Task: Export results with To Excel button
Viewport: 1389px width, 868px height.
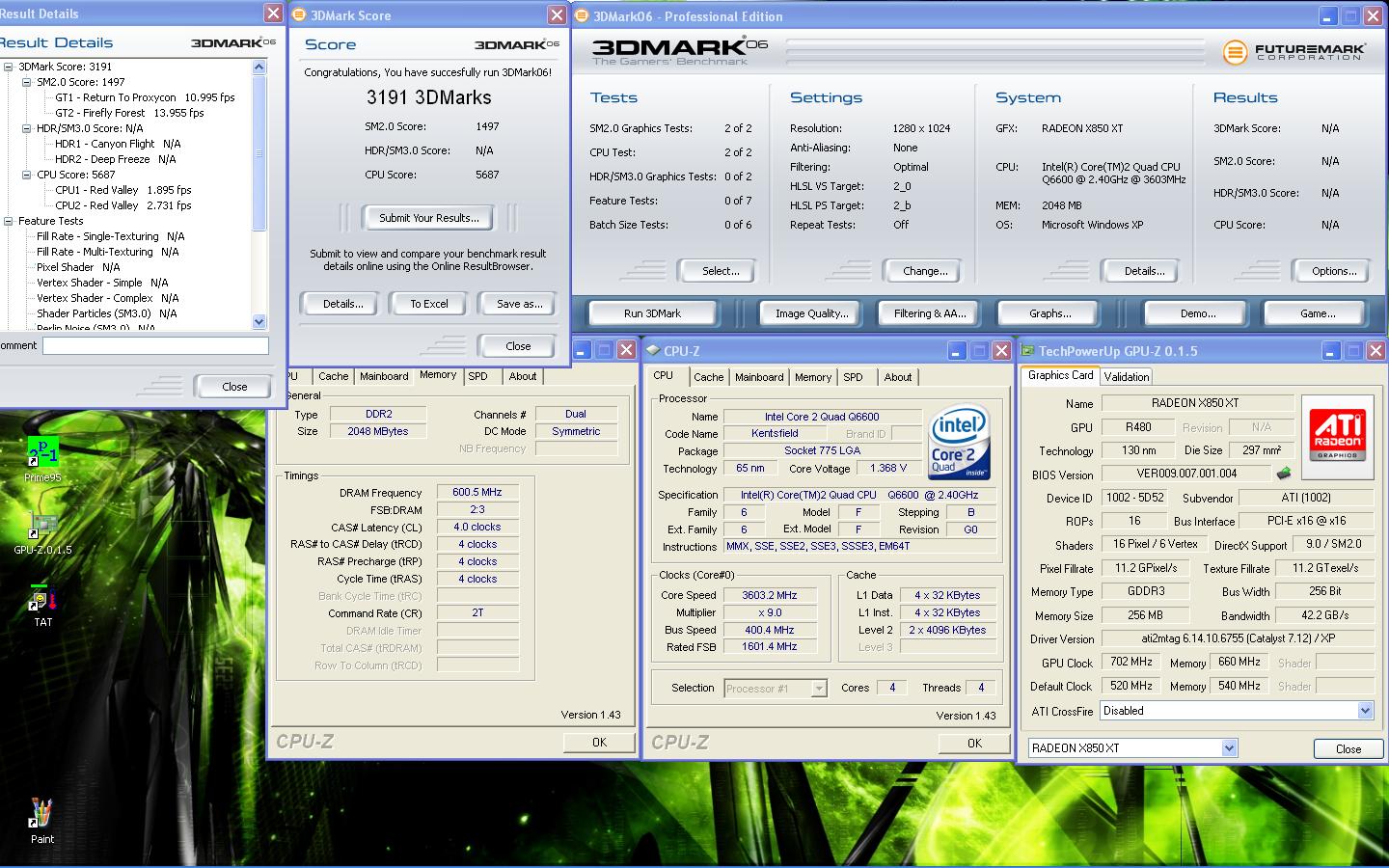Action: coord(429,304)
